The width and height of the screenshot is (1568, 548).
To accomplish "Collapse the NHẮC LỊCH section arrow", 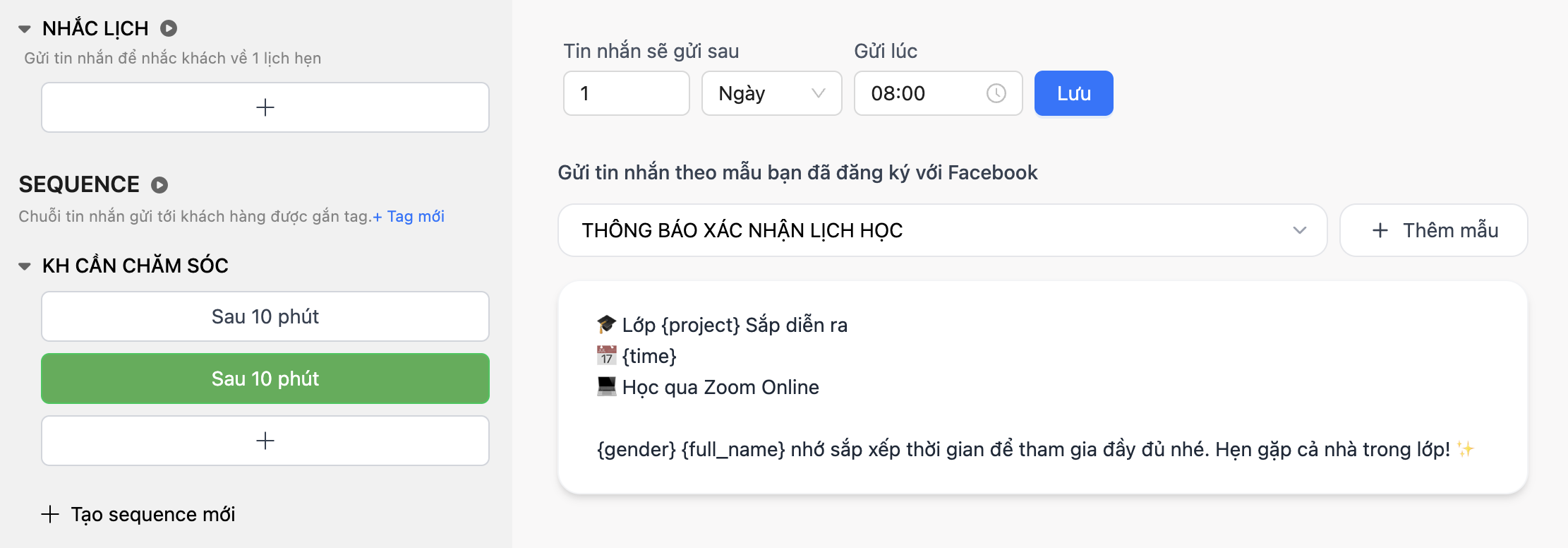I will tap(25, 29).
